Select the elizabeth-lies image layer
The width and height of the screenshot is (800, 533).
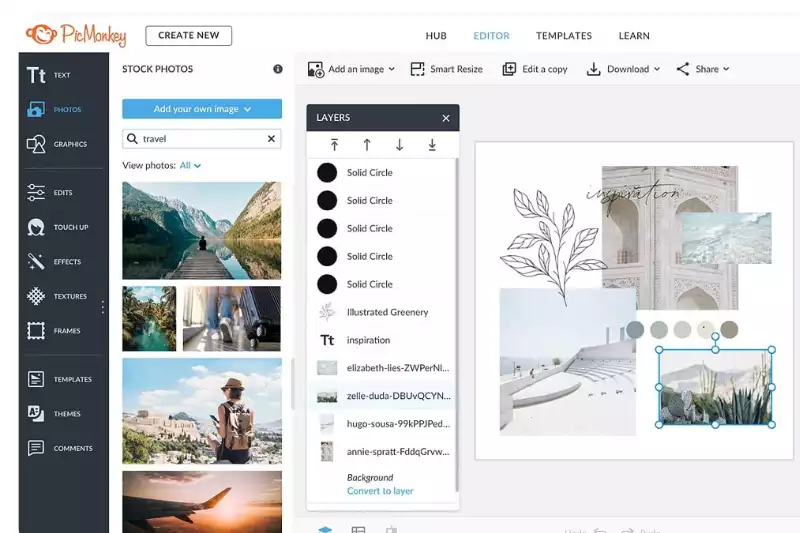381,368
